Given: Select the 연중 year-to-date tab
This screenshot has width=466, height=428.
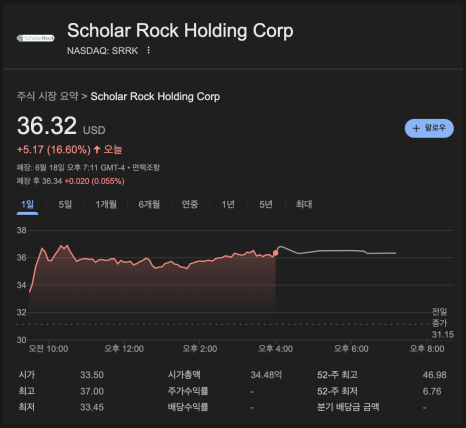Looking at the screenshot, I should click(190, 204).
